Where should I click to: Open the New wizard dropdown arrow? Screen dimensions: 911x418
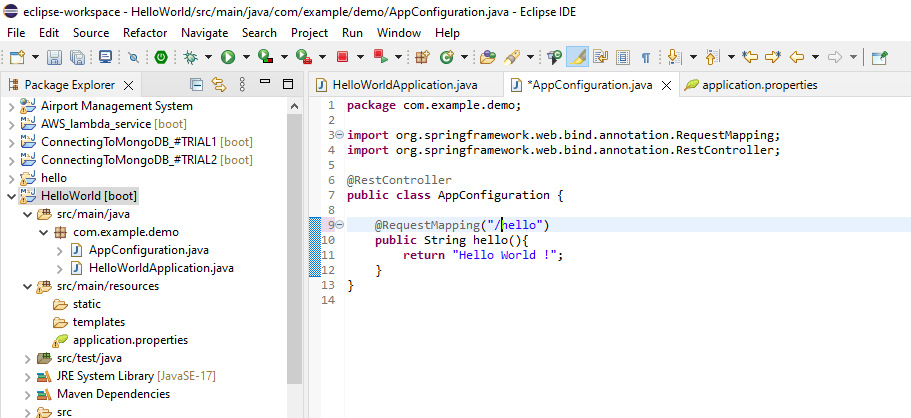[x=35, y=57]
